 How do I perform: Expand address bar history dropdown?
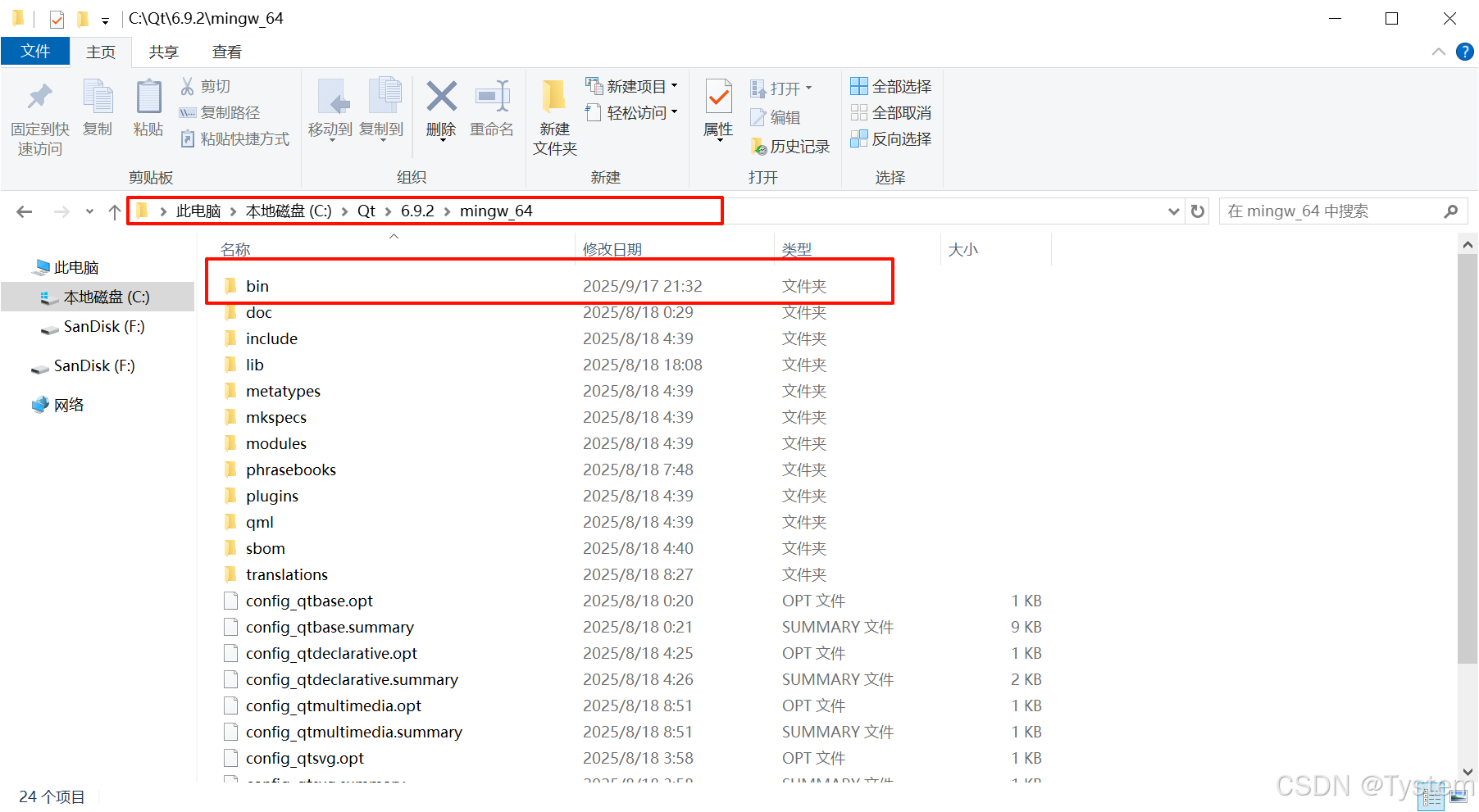(1174, 211)
